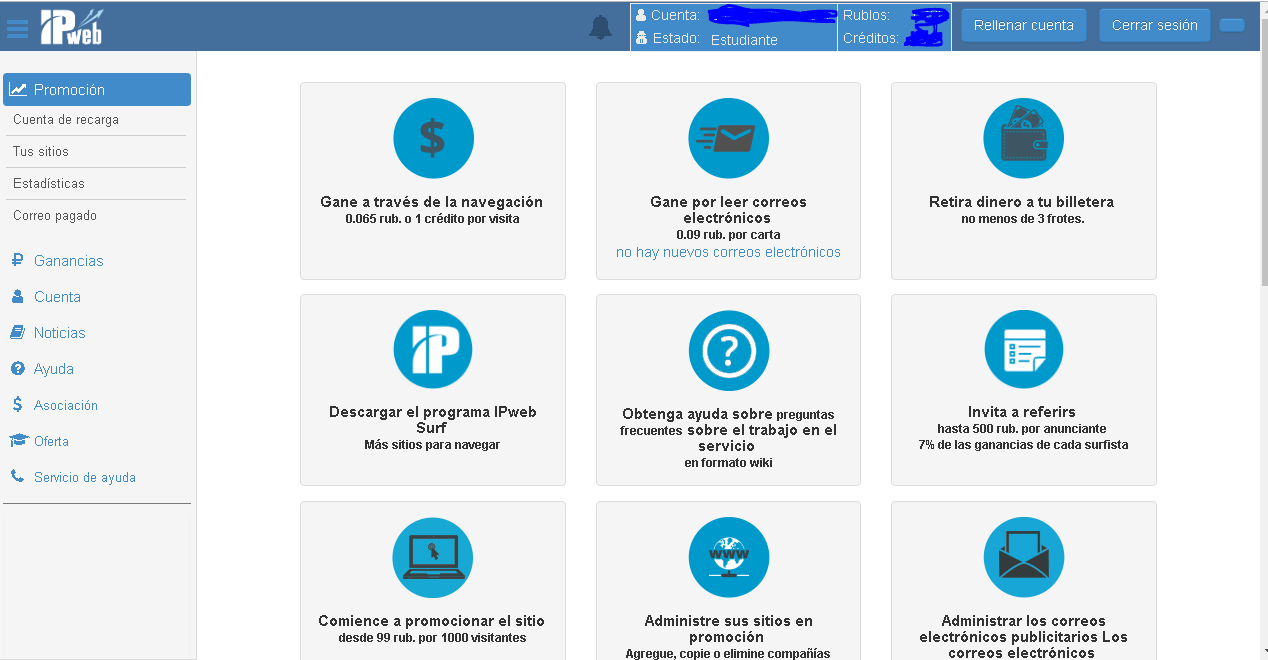The height and width of the screenshot is (660, 1268).
Task: Click 'Más sitios para navegar' text
Action: tap(432, 445)
